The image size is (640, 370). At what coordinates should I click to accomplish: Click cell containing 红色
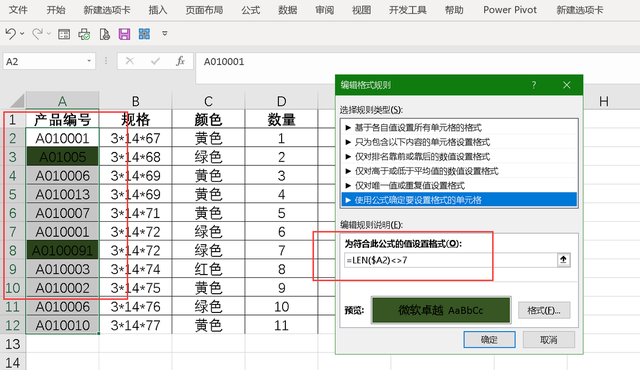tap(208, 269)
